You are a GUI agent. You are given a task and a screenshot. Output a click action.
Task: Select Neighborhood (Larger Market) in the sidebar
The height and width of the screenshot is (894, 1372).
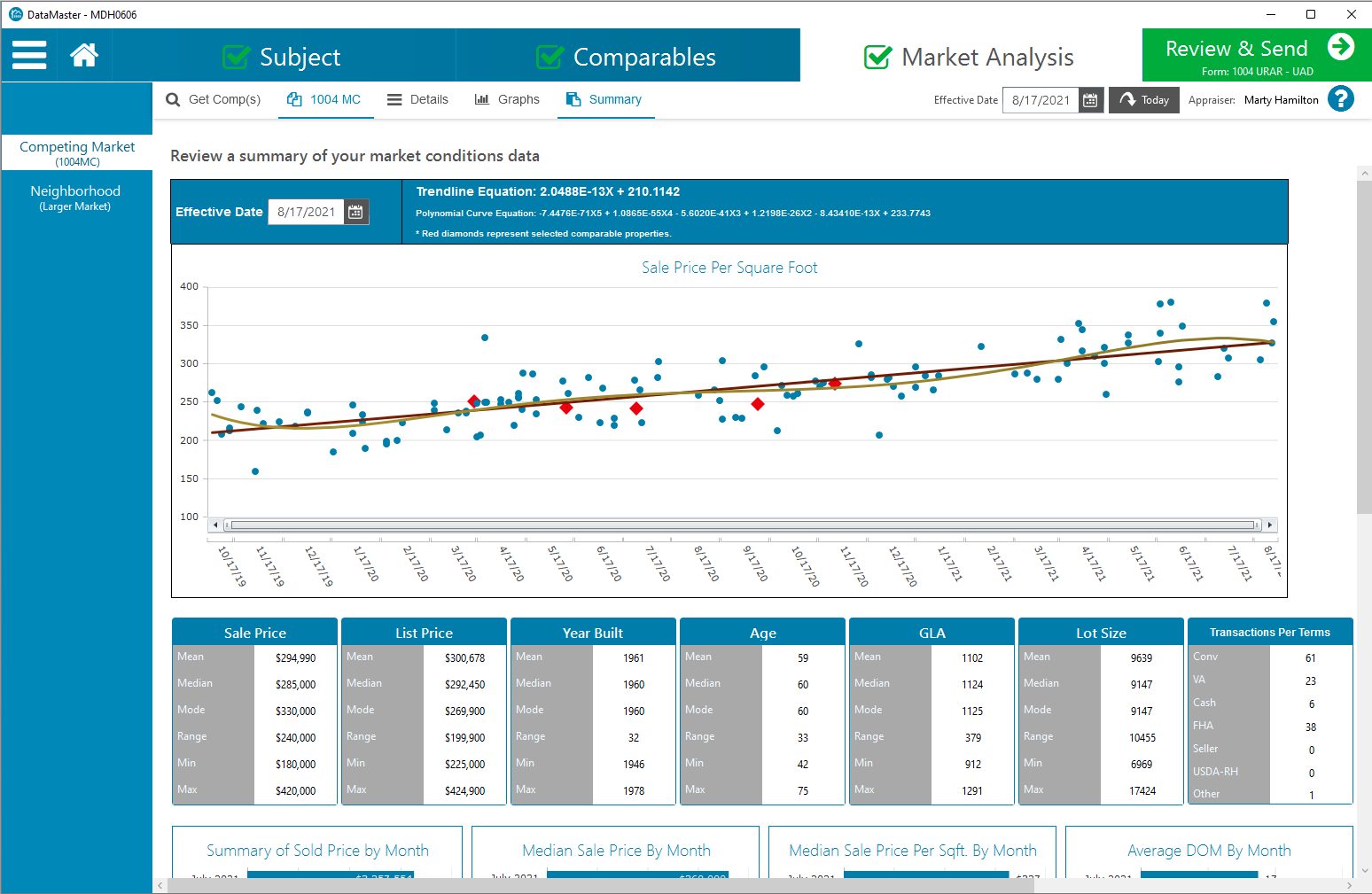point(76,198)
